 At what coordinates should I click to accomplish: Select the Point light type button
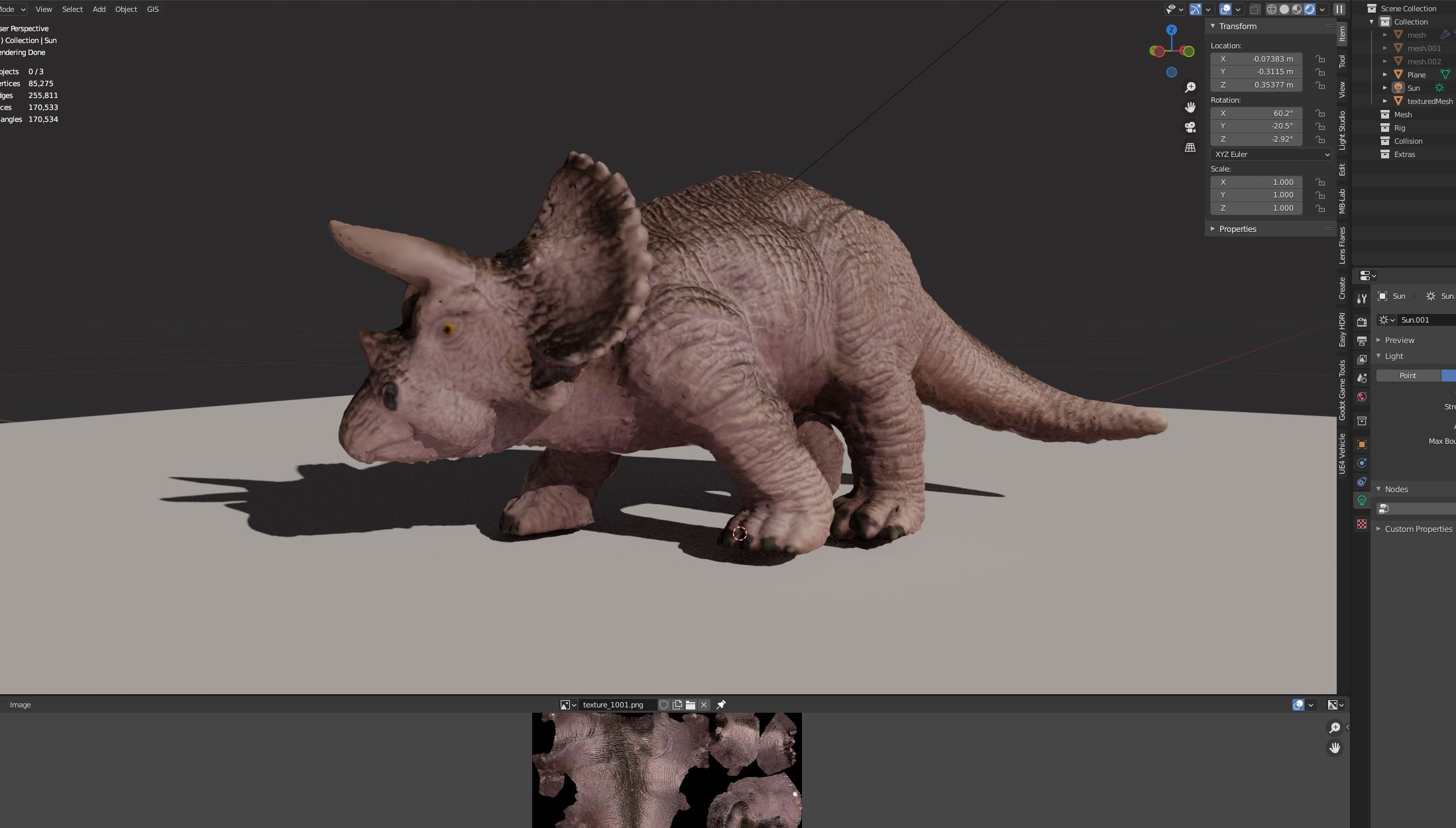[1408, 376]
